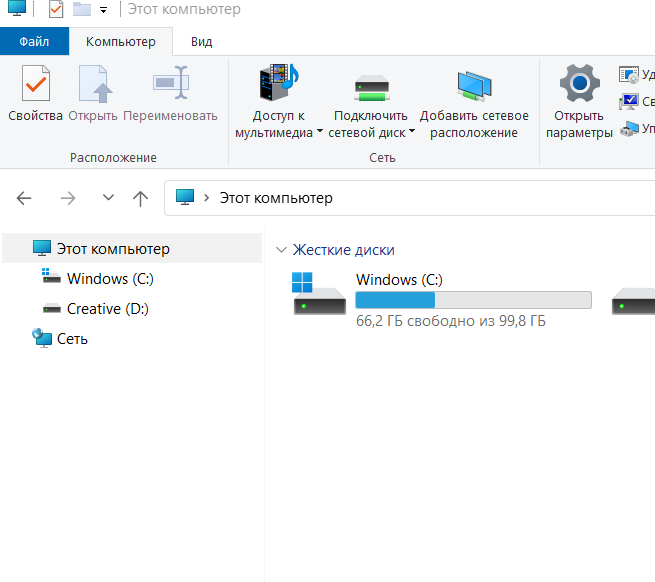Click the Переименовать rename icon

171,82
